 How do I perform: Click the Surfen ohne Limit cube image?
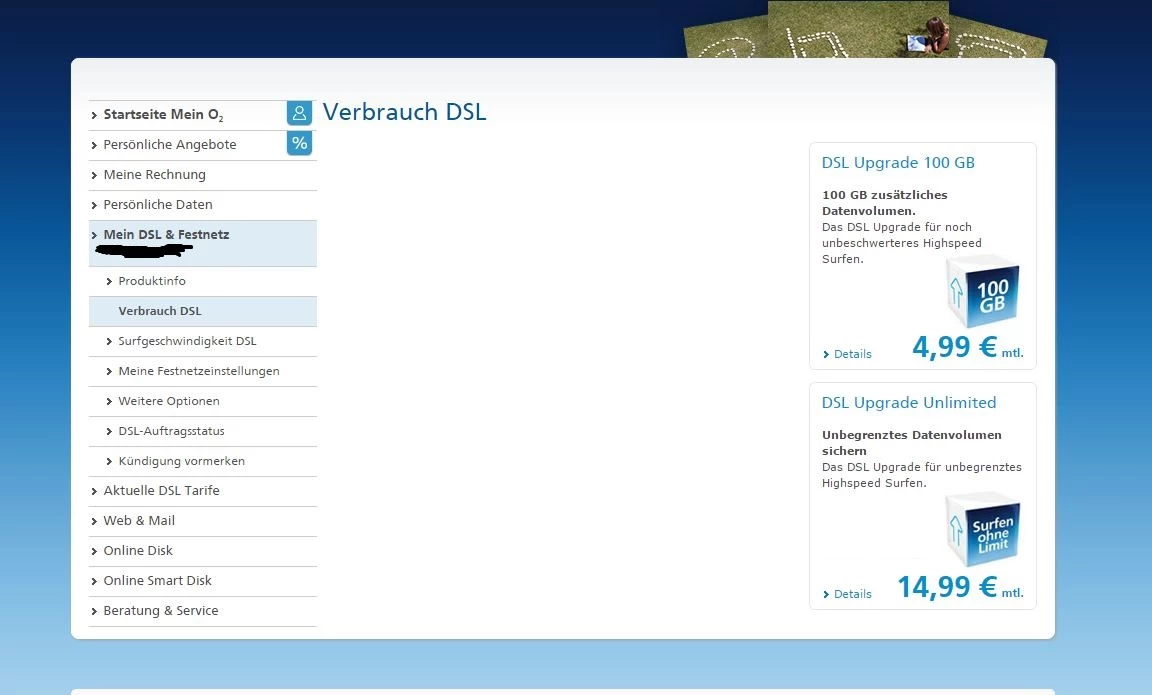(x=984, y=530)
